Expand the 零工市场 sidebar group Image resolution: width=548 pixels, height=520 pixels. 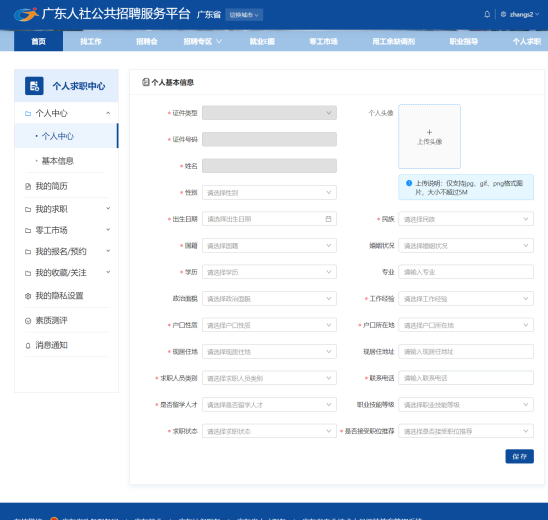[66, 230]
